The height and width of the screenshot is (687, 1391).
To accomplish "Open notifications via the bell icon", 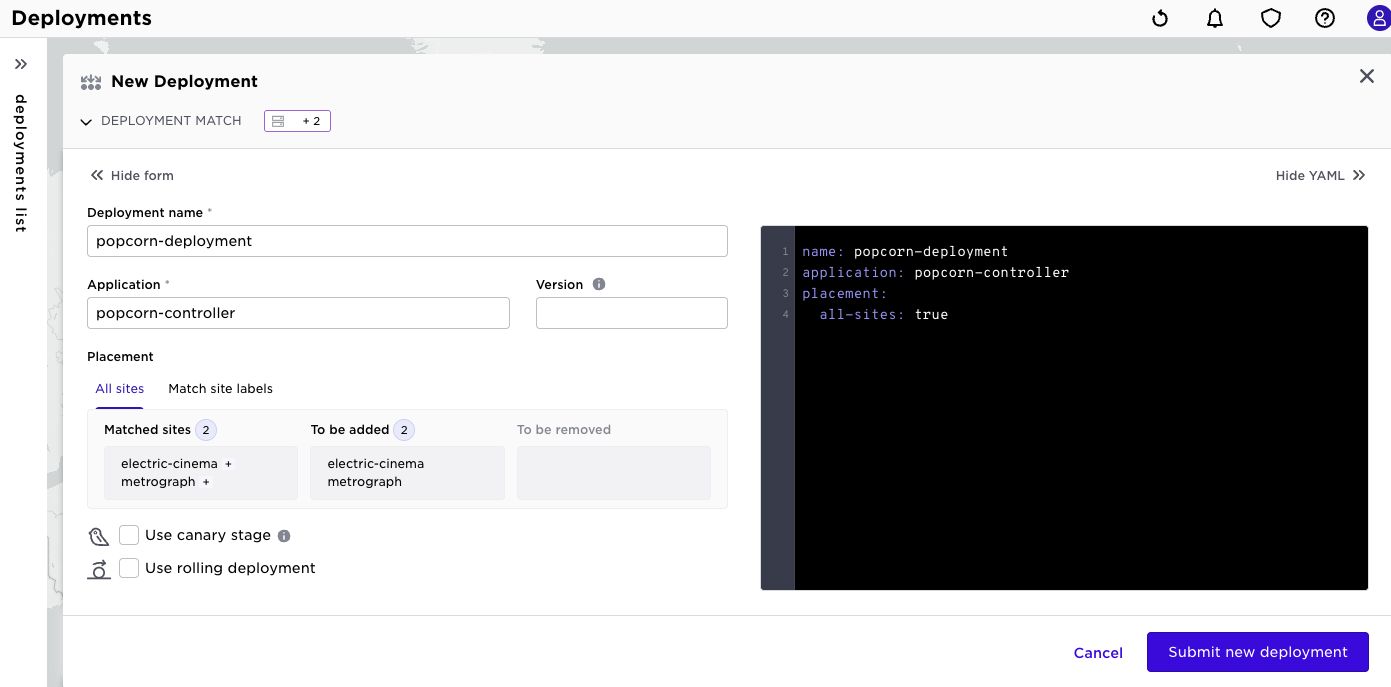I will 1215,17.
